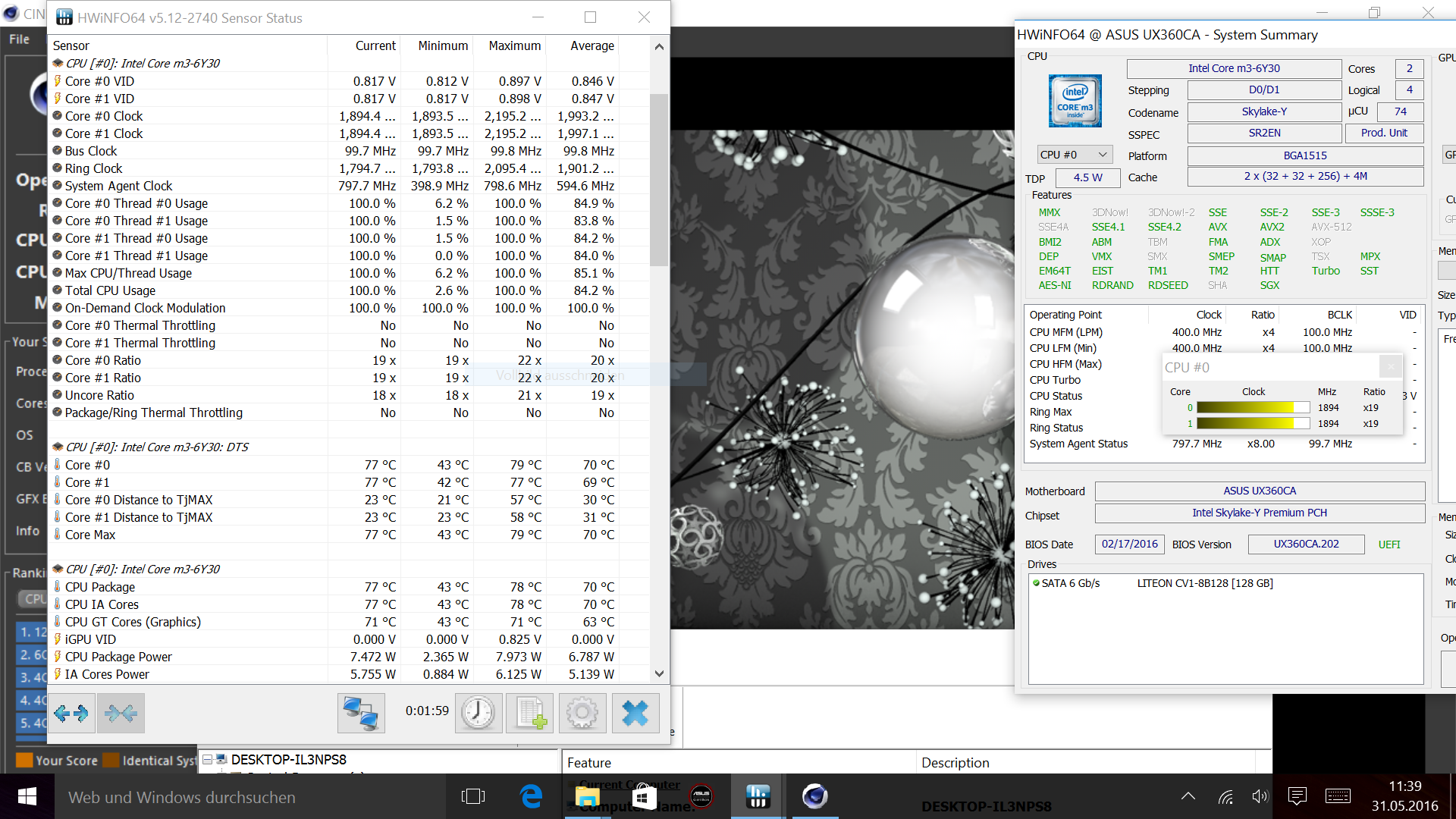Open remote network sensors monitor icon
The width and height of the screenshot is (1456, 819).
pos(361,713)
